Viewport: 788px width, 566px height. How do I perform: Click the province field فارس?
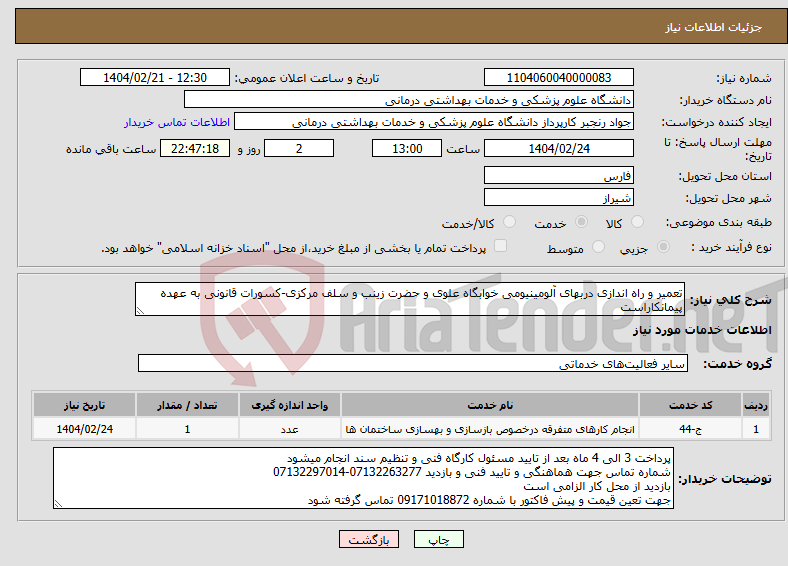(558, 175)
